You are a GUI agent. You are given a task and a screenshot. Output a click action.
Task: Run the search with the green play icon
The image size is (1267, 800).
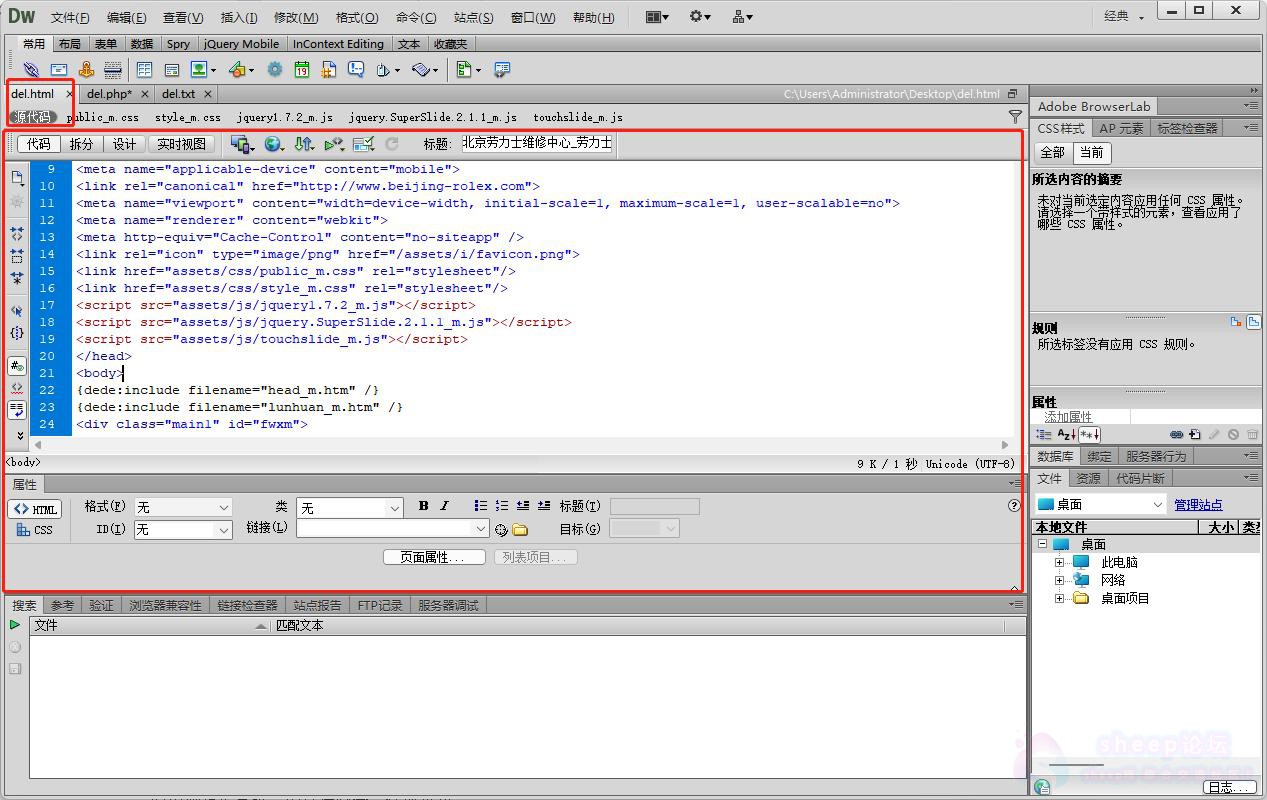[x=15, y=625]
